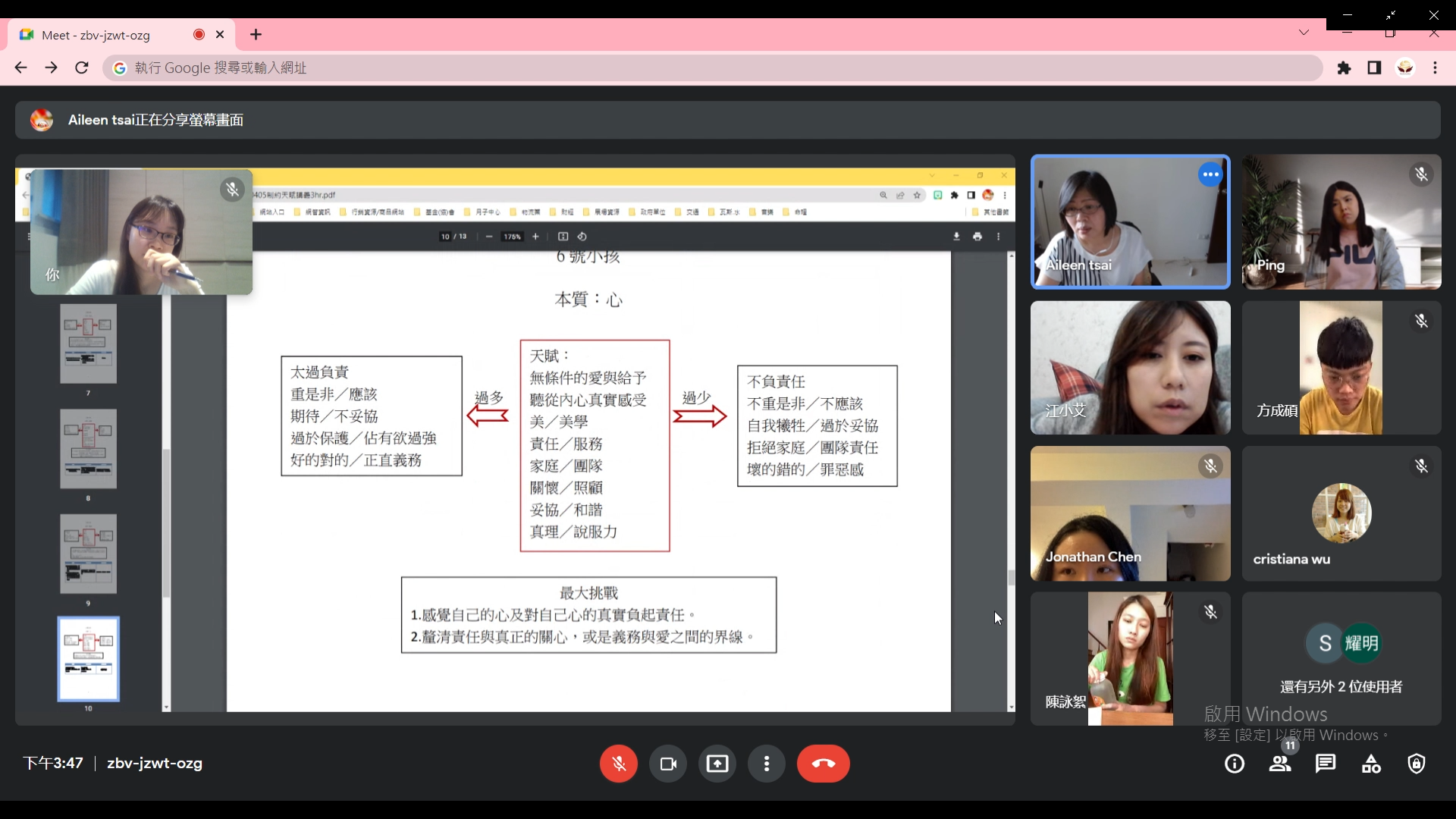Toggle camera on/off button
This screenshot has height=819, width=1456.
(x=668, y=764)
